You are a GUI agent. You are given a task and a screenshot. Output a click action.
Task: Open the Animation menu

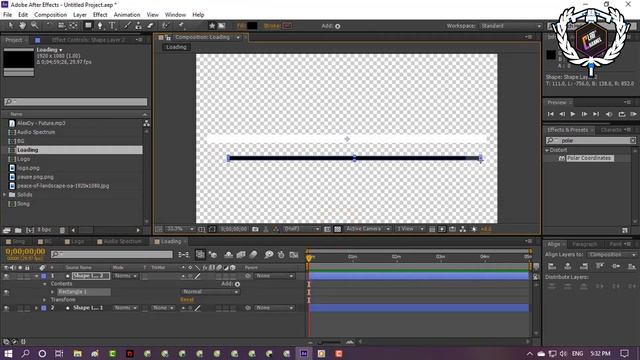click(127, 15)
